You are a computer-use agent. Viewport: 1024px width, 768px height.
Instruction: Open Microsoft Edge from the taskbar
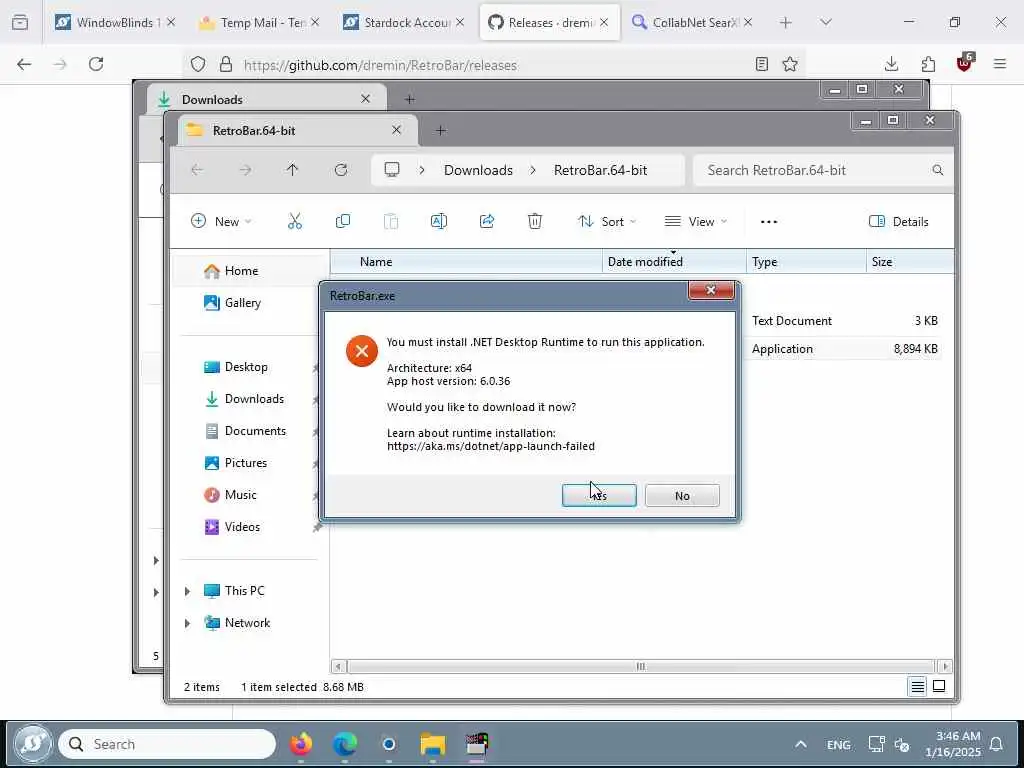(345, 744)
